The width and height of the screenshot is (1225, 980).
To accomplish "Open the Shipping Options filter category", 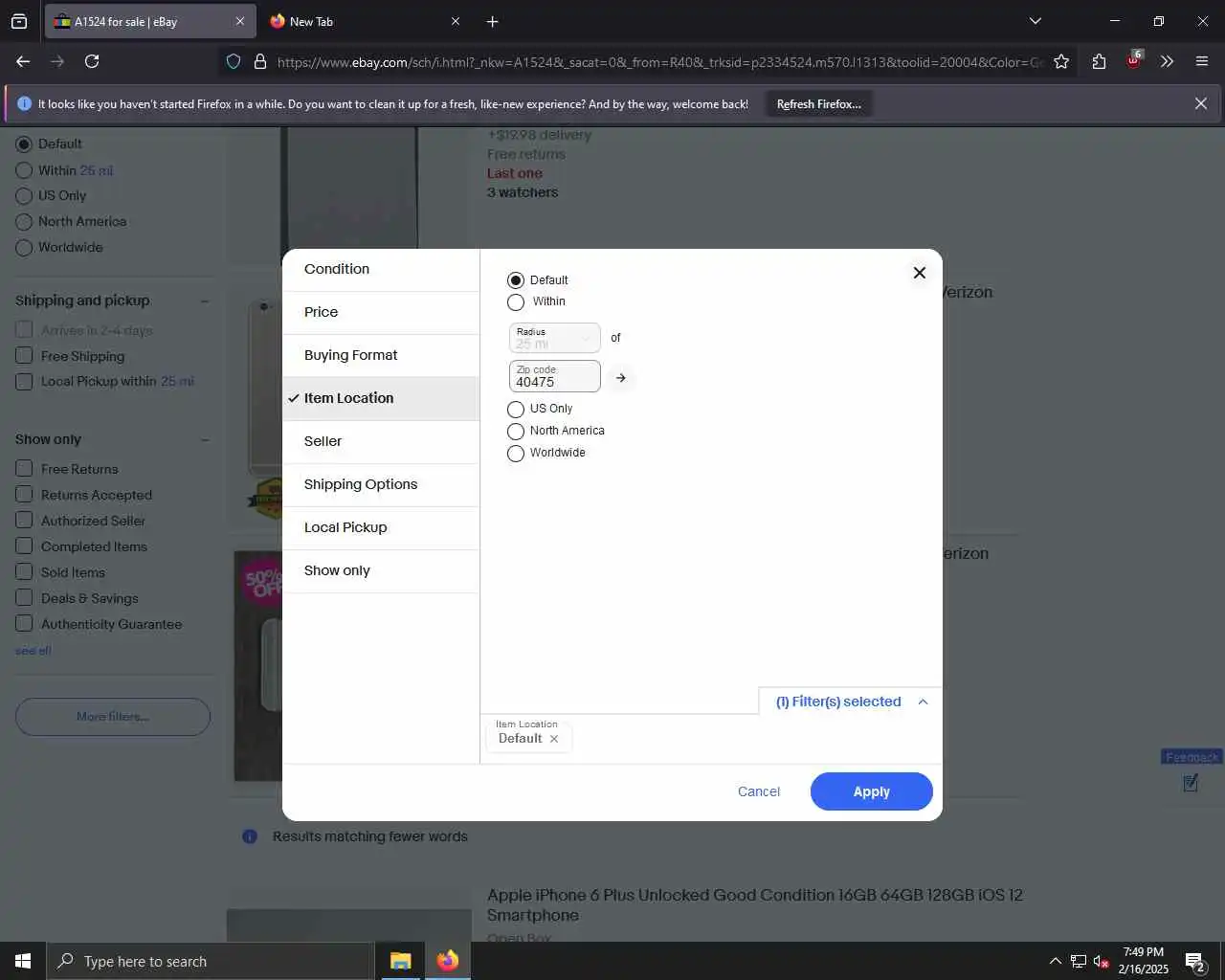I will 380,484.
